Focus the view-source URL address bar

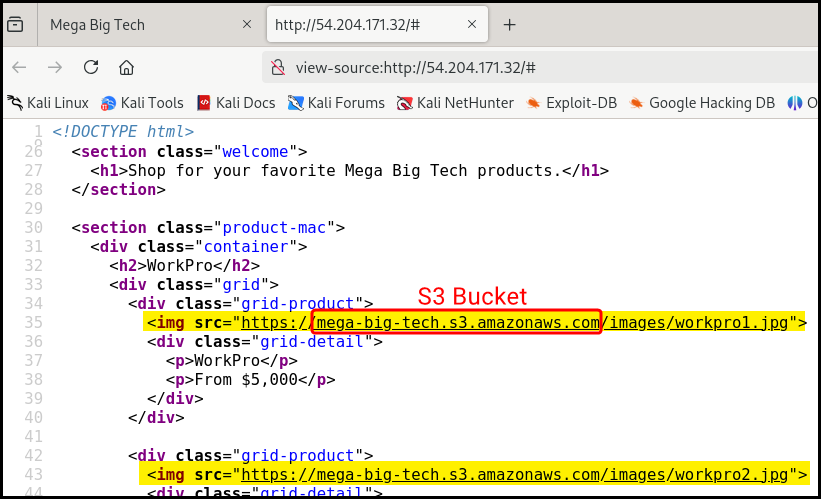click(x=541, y=68)
